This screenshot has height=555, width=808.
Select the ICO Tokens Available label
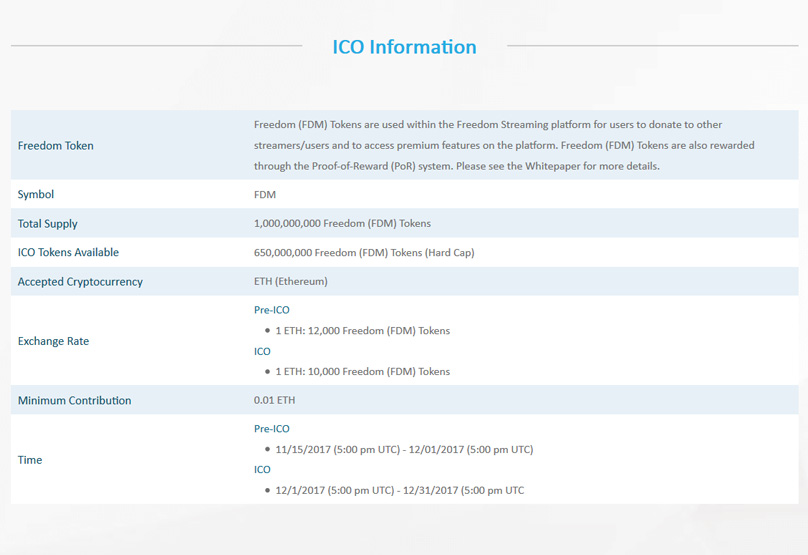click(x=68, y=253)
